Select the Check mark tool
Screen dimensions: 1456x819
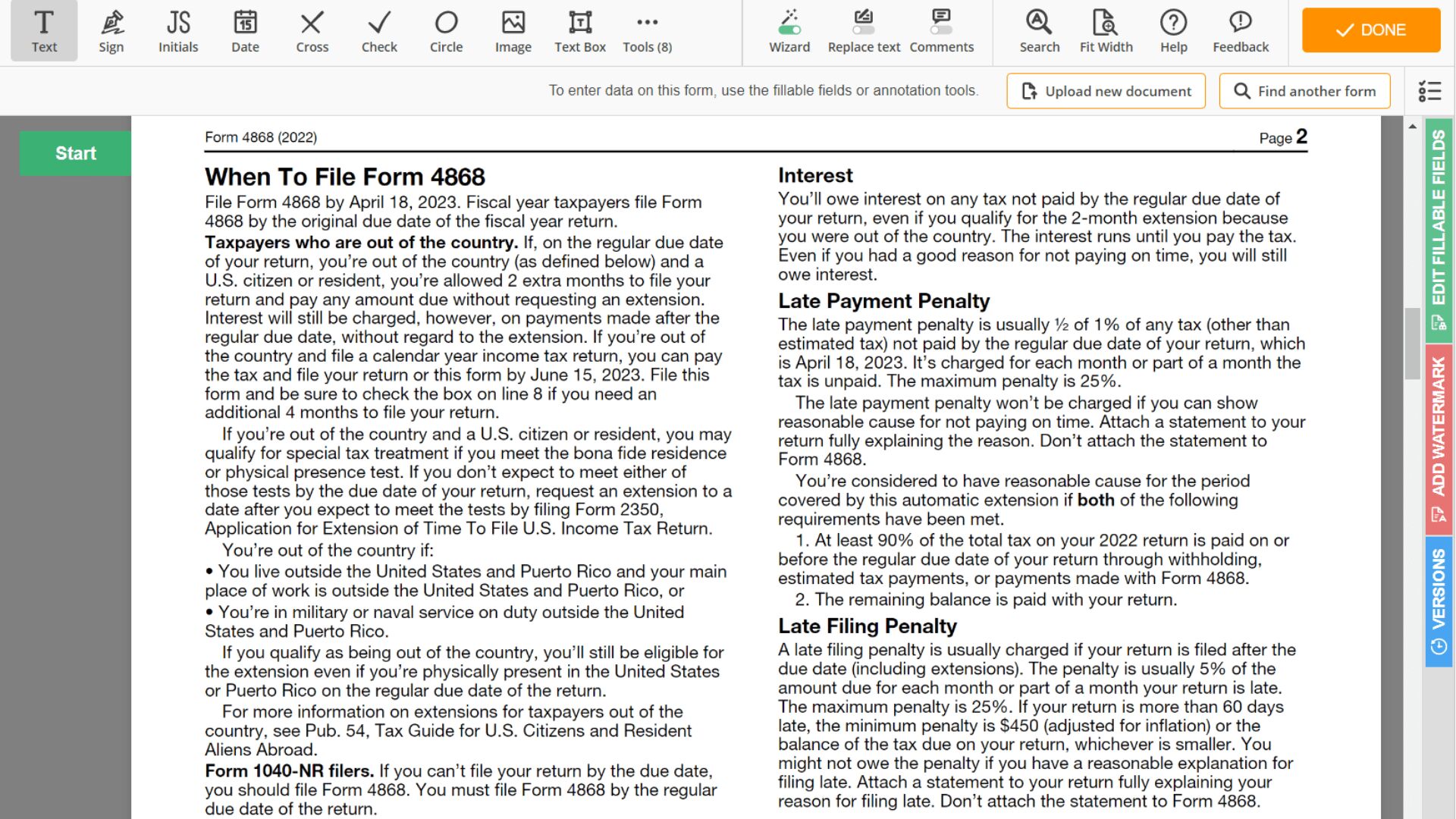tap(379, 30)
